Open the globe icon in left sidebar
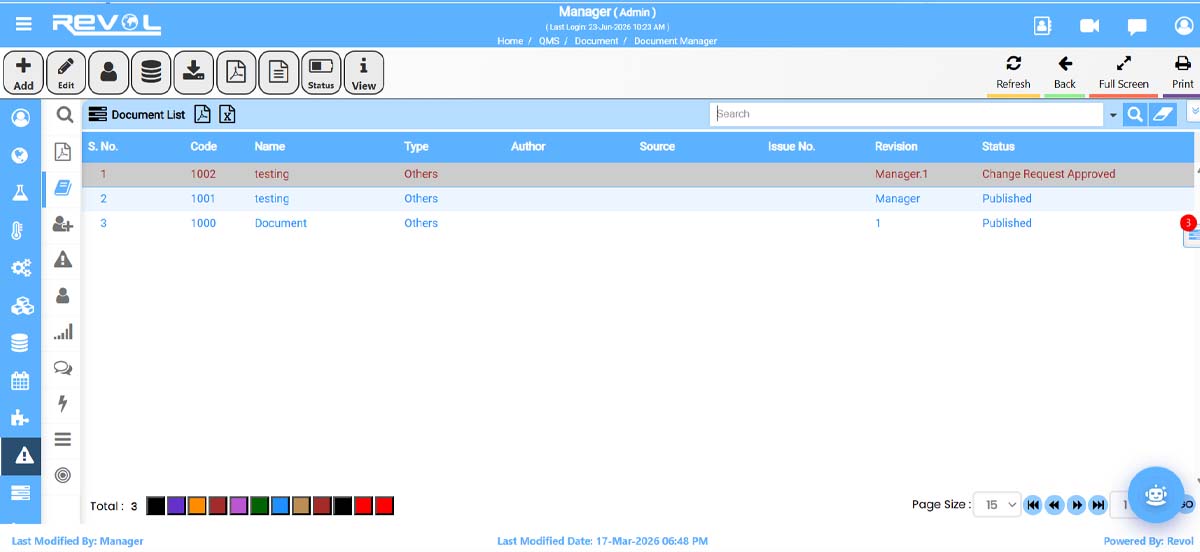The height and width of the screenshot is (552, 1200). click(x=20, y=155)
